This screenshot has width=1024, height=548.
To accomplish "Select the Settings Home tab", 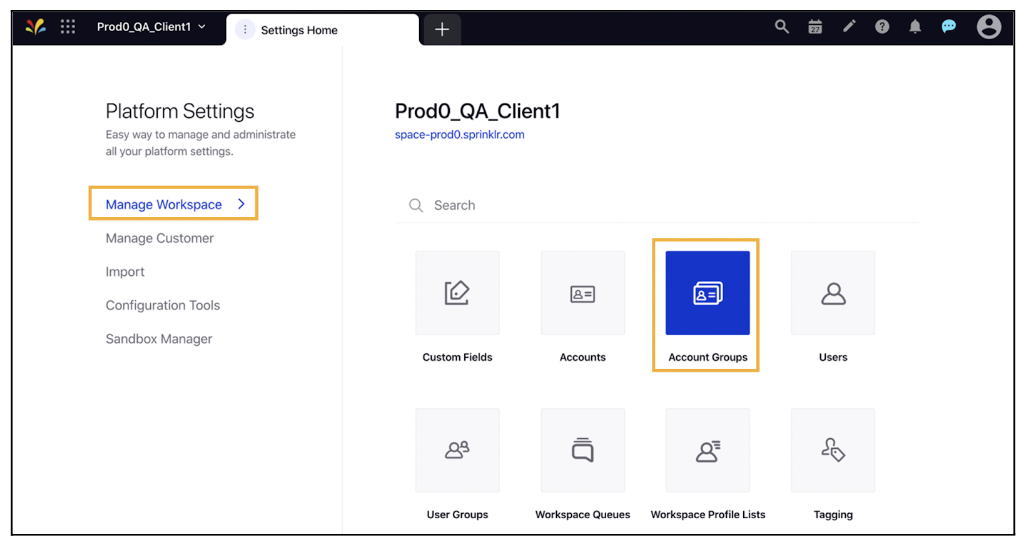I will point(323,30).
